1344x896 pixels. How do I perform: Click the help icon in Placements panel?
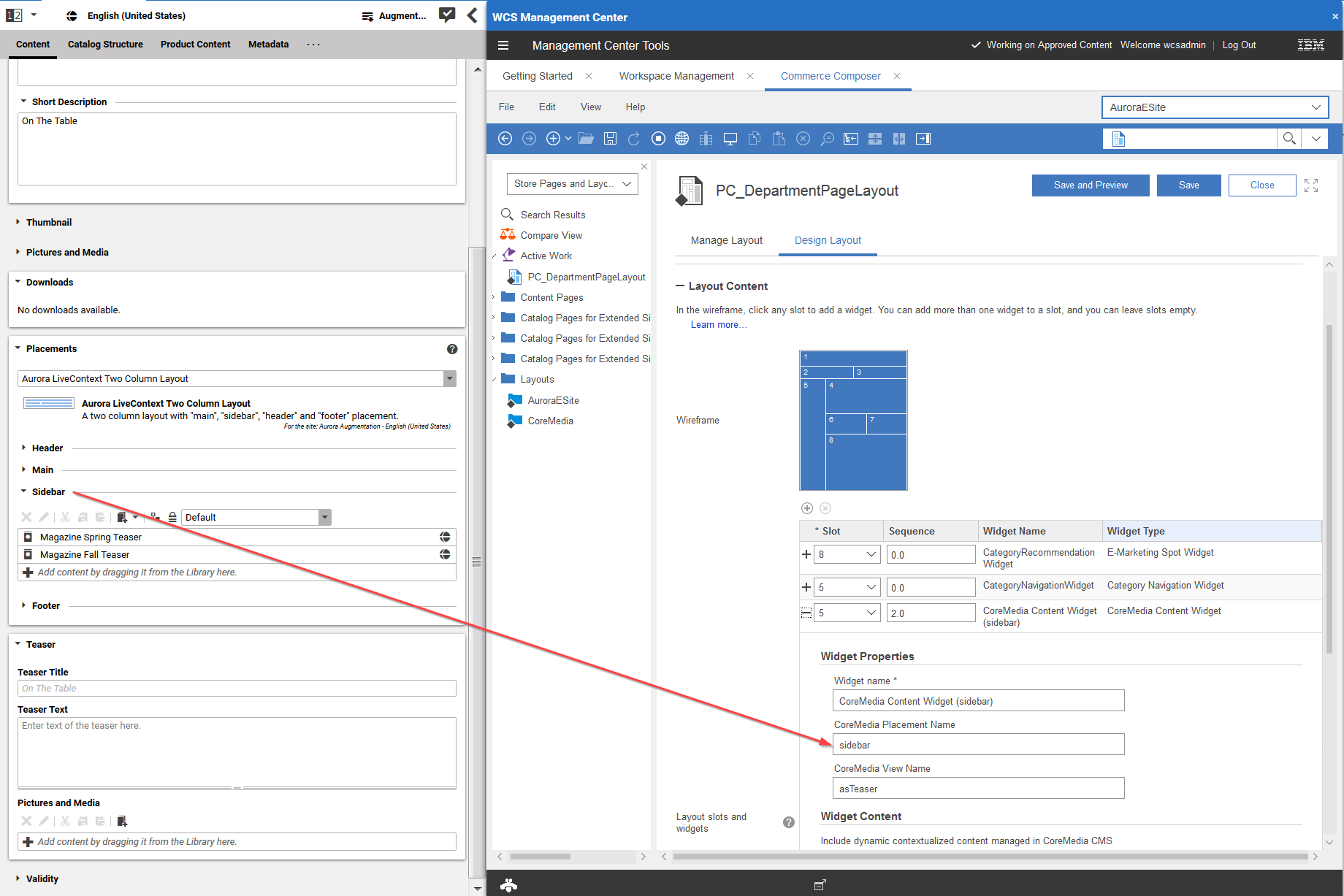tap(452, 349)
